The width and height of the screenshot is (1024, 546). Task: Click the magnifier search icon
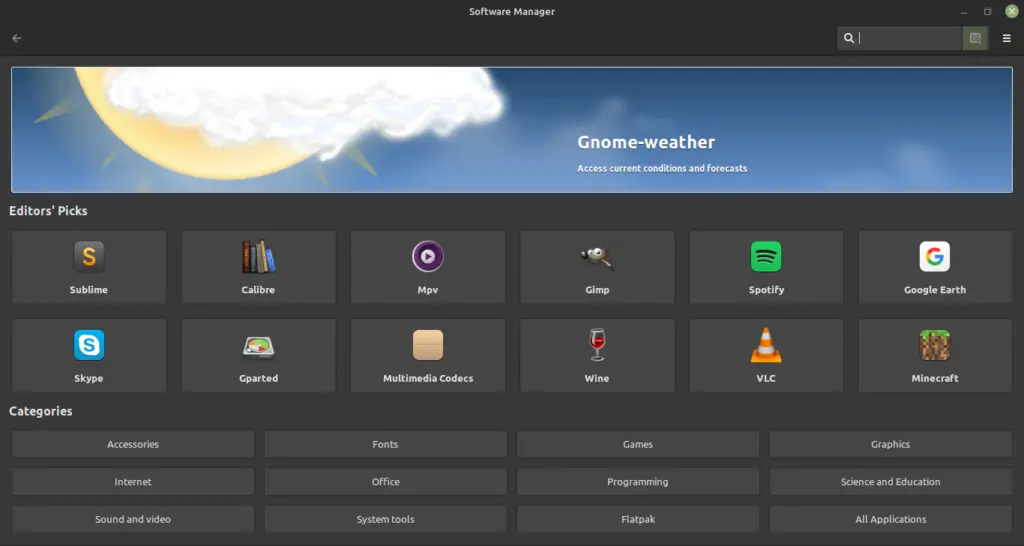click(x=849, y=39)
